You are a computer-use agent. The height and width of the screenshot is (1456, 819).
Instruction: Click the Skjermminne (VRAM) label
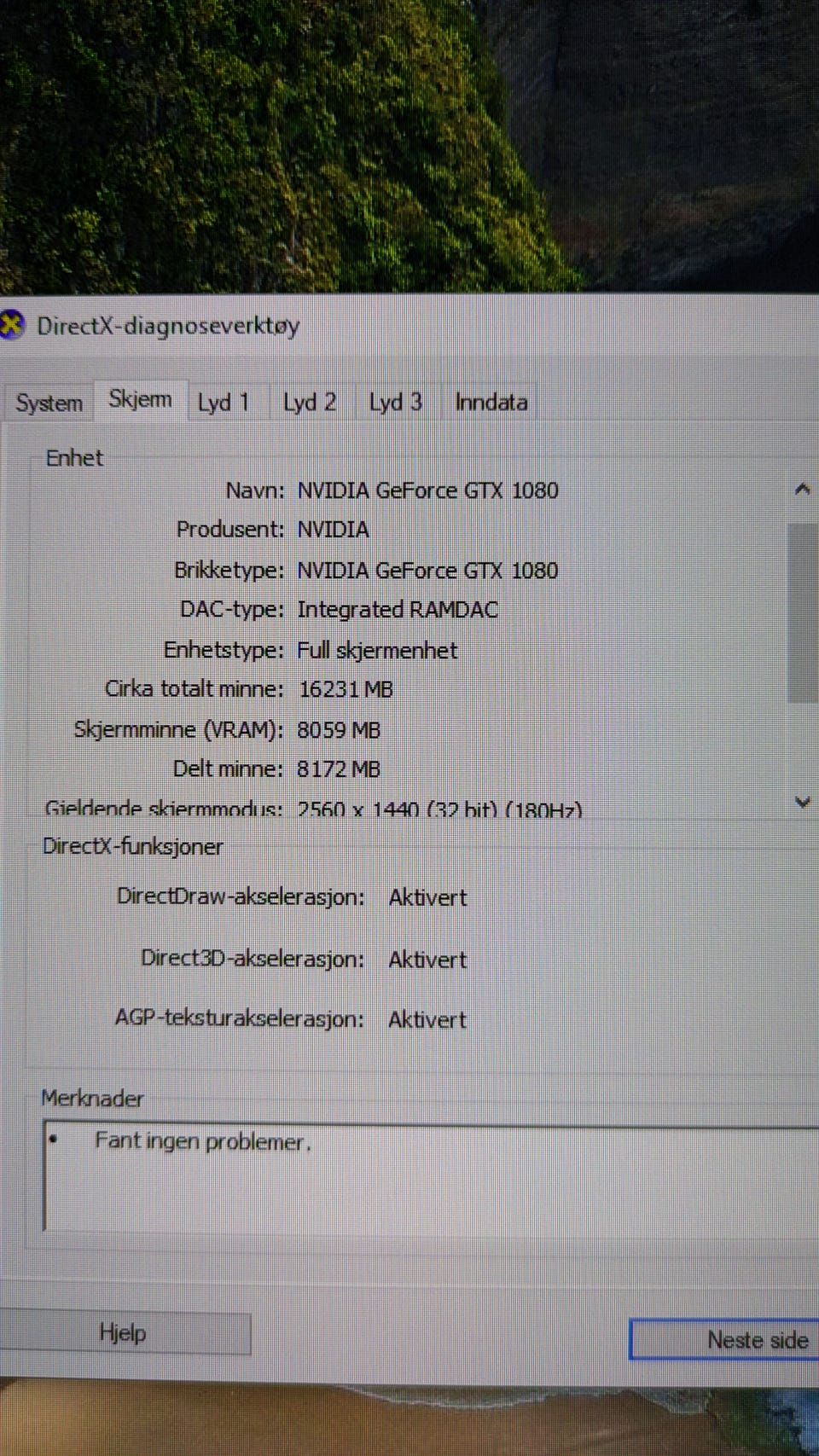[x=178, y=730]
